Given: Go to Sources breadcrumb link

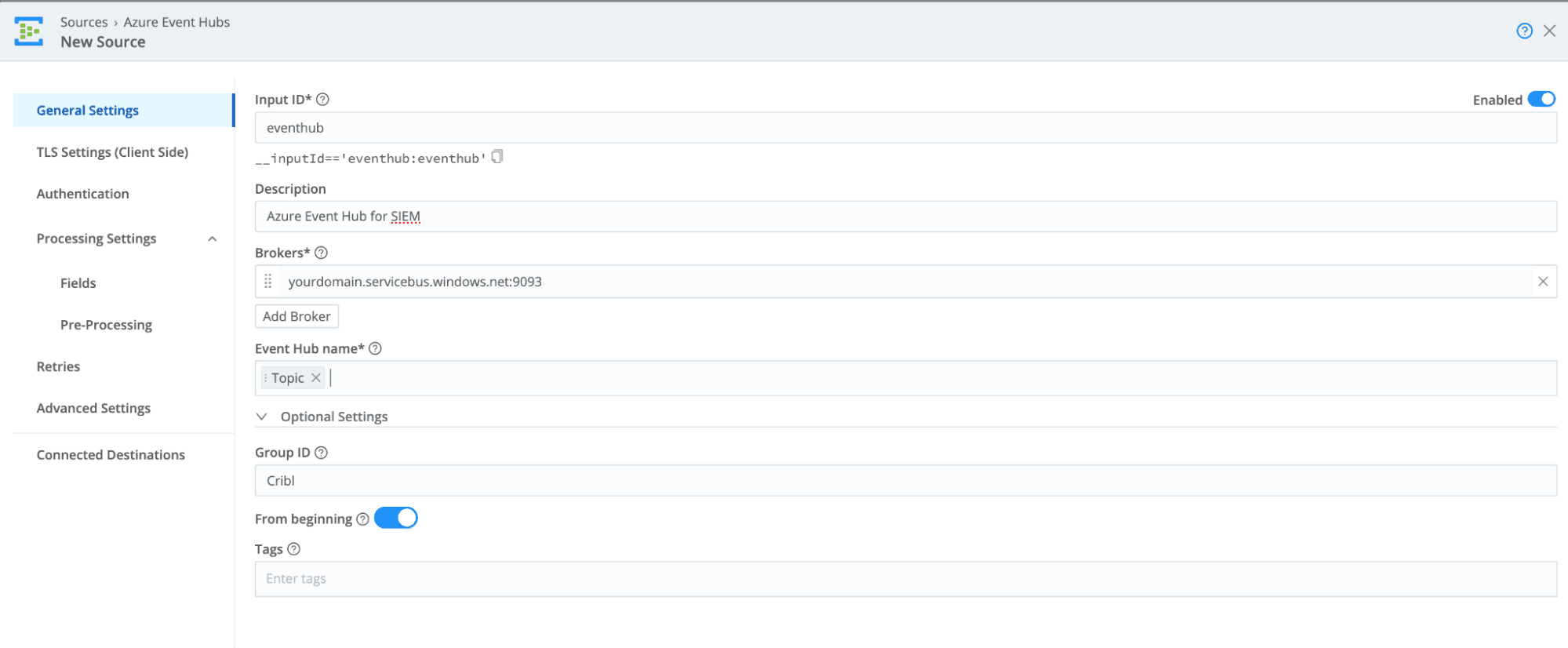Looking at the screenshot, I should tap(84, 22).
